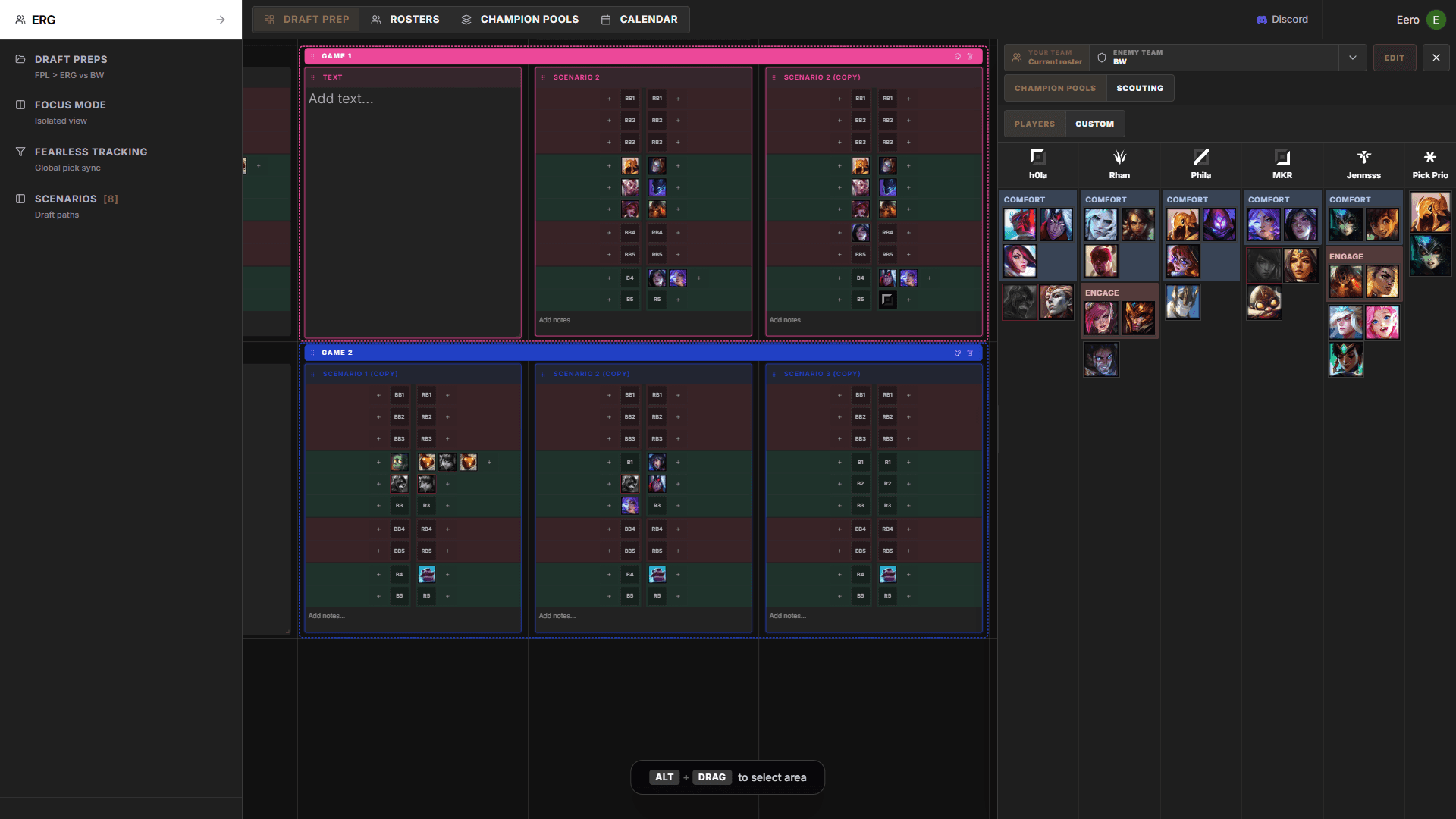Add champion beside RB1 in Game 1 Scenario 2 (Copy)
Image resolution: width=1456 pixels, height=819 pixels.
point(908,99)
